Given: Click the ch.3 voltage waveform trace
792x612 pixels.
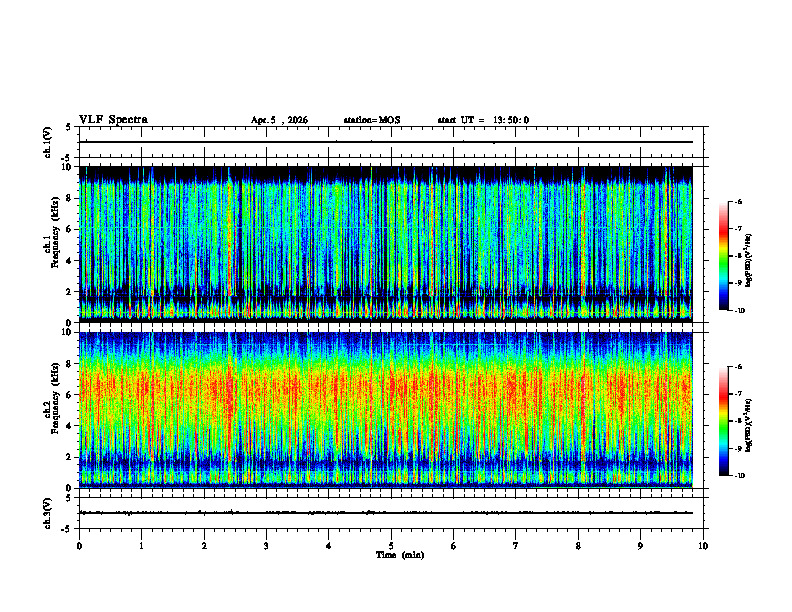Looking at the screenshot, I should tap(386, 513).
